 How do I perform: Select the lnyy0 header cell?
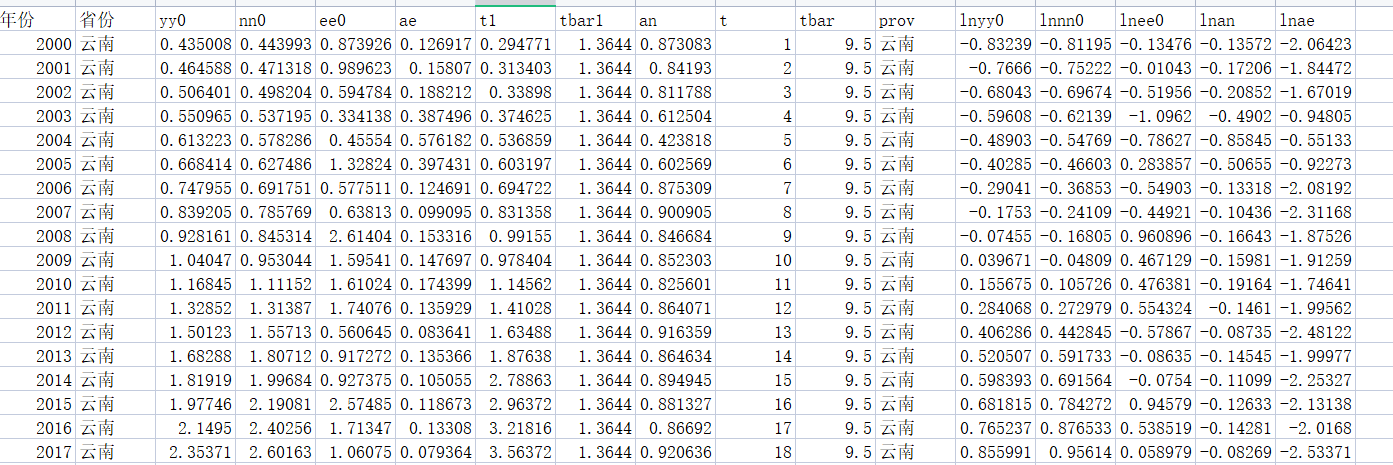[996, 20]
